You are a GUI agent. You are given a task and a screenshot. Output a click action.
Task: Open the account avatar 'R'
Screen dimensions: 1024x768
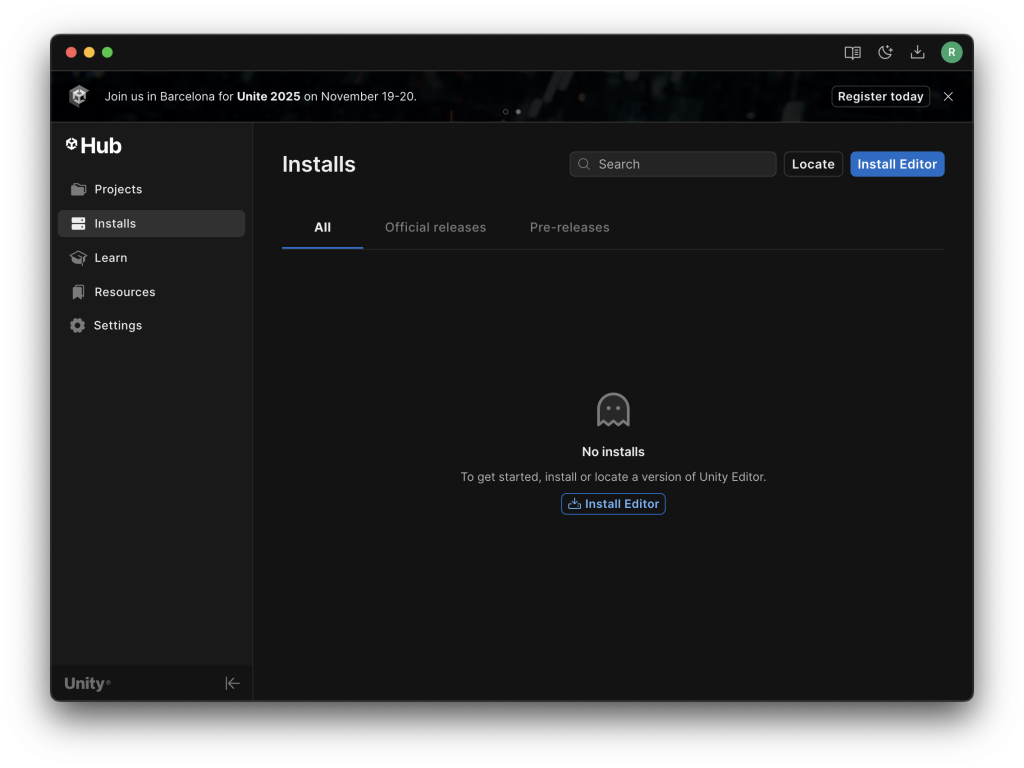coord(952,52)
